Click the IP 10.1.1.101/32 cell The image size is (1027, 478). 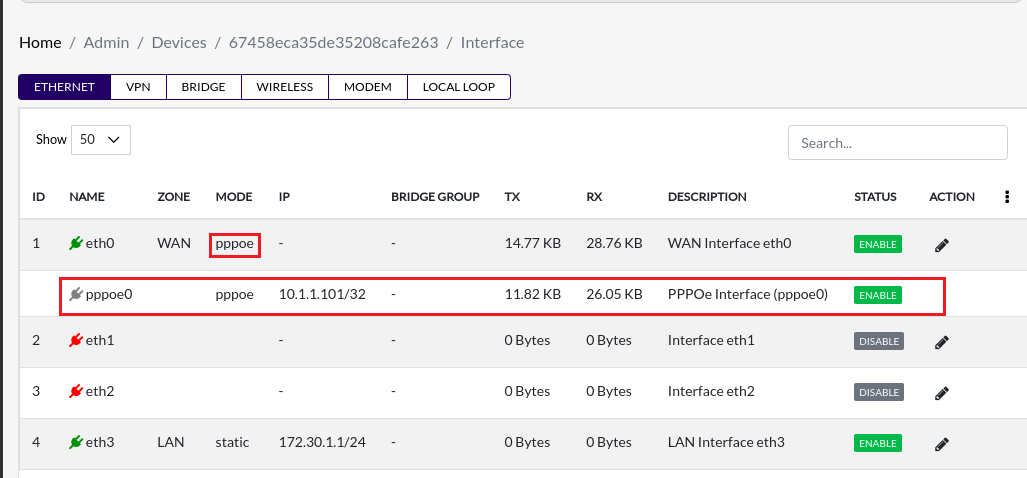(322, 295)
